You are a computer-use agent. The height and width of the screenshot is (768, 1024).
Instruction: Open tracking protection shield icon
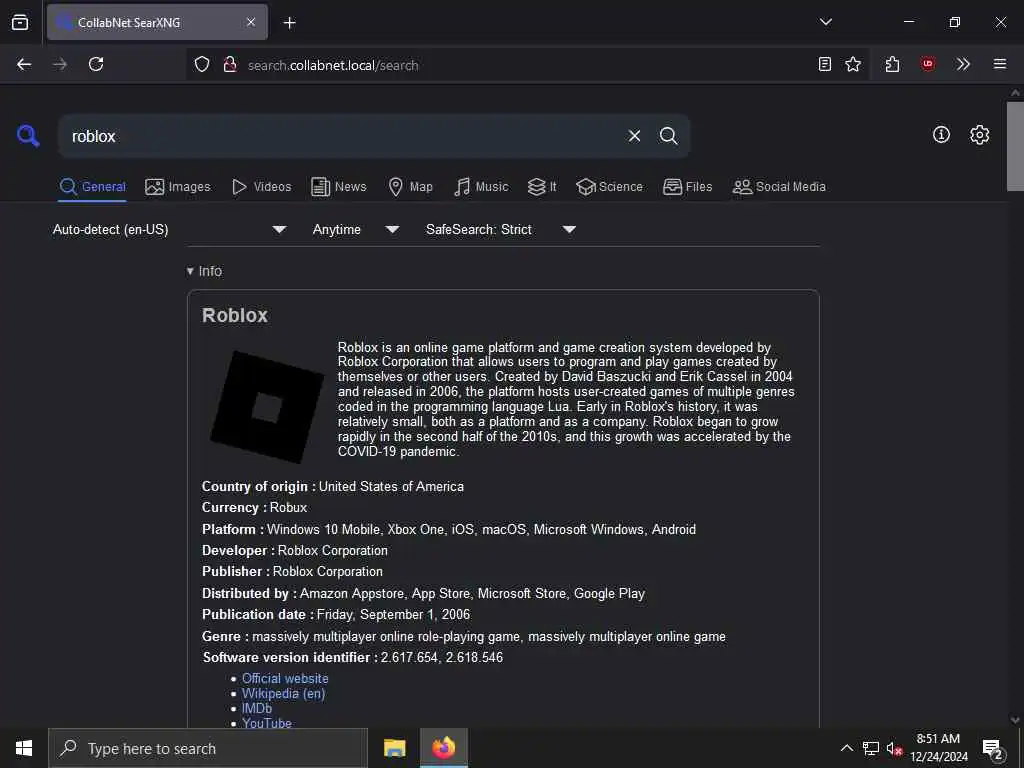[x=202, y=64]
